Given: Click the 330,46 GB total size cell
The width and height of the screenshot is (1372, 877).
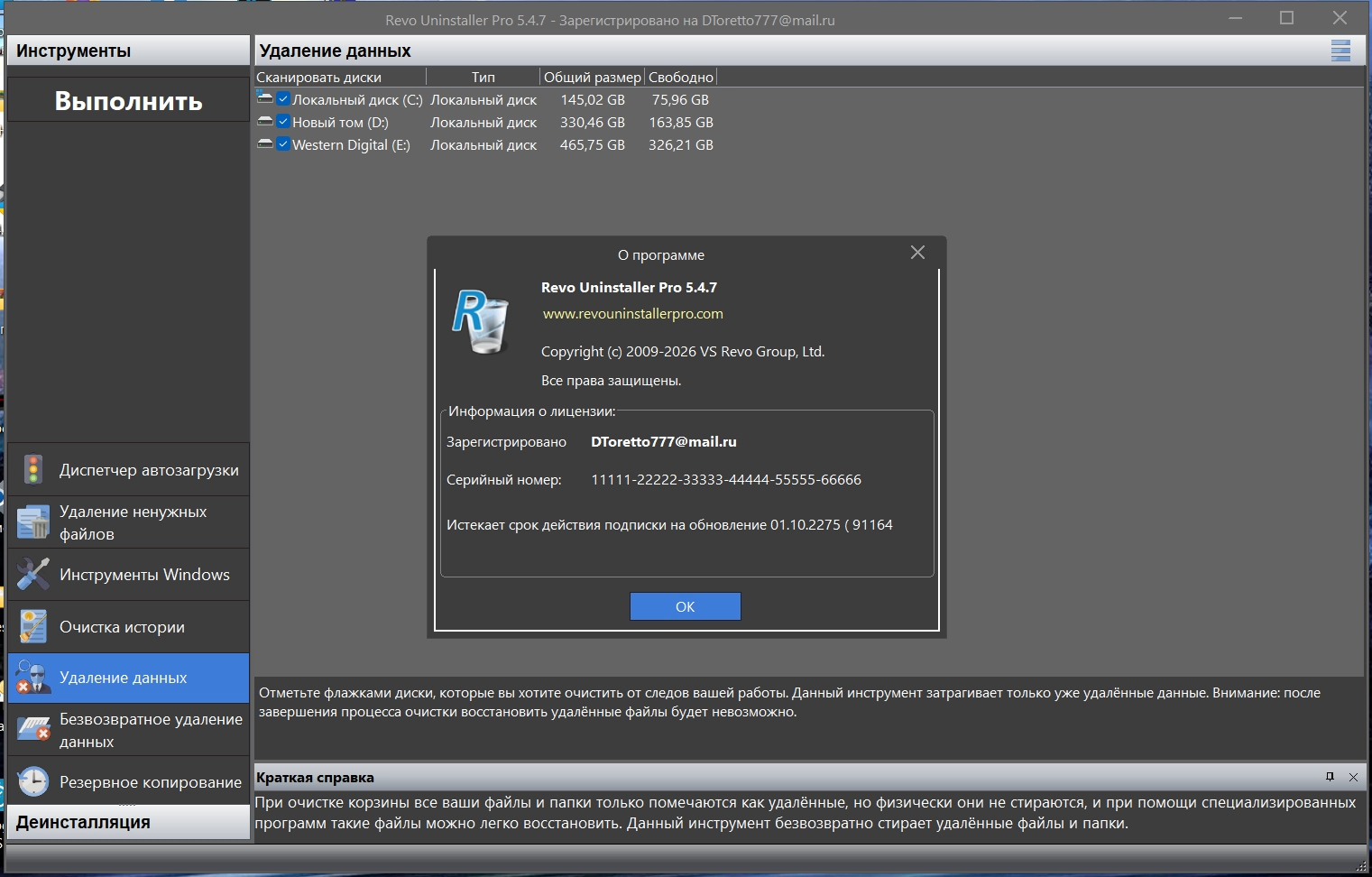Looking at the screenshot, I should click(x=593, y=123).
